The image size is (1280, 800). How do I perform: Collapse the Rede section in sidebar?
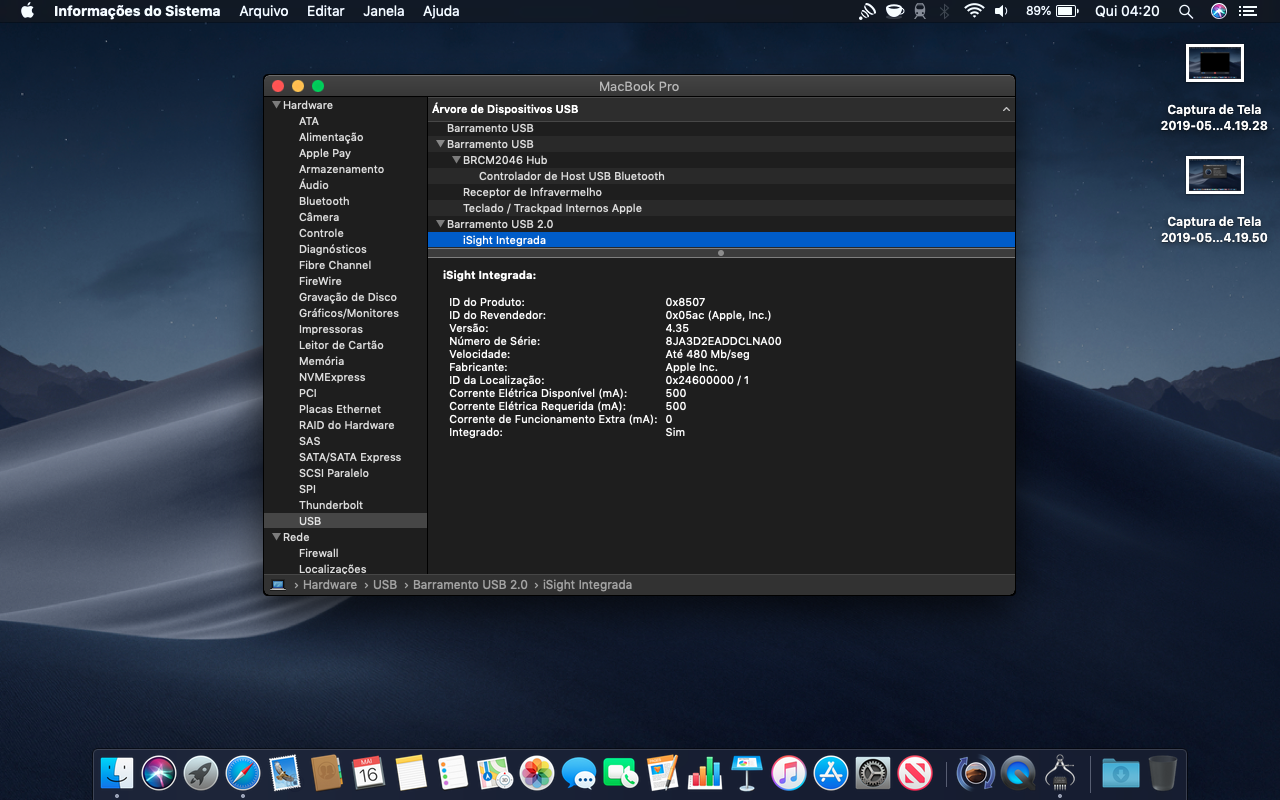277,537
